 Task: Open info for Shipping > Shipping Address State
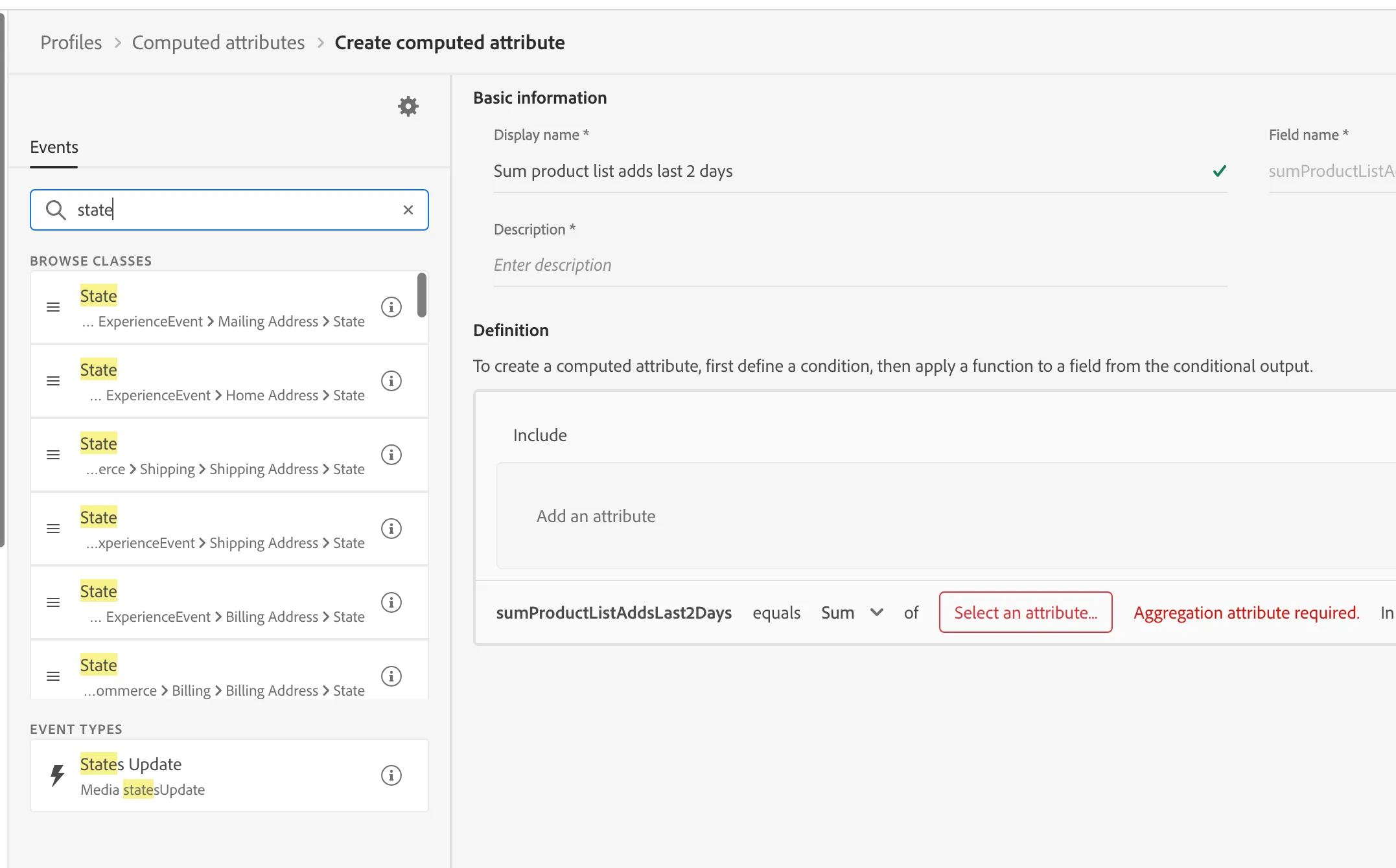pyautogui.click(x=391, y=455)
